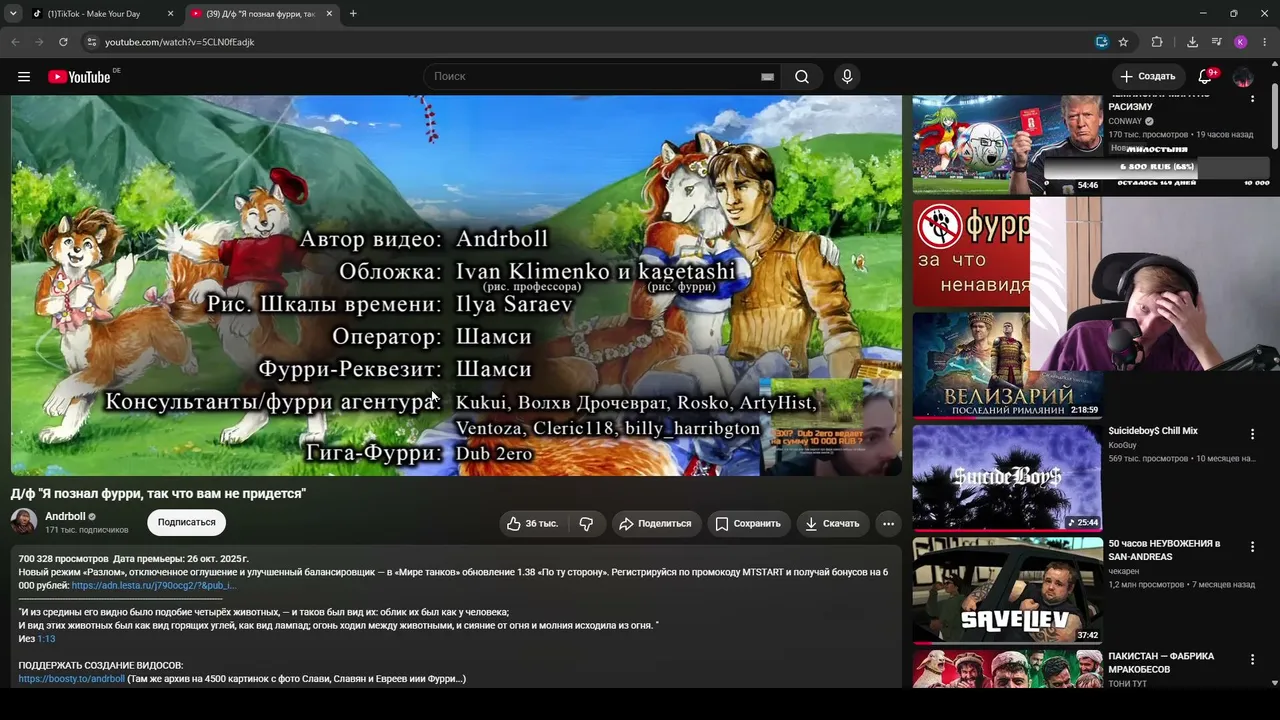Open the tab search dropdown arrow
Viewport: 1280px width, 720px height.
click(x=13, y=14)
